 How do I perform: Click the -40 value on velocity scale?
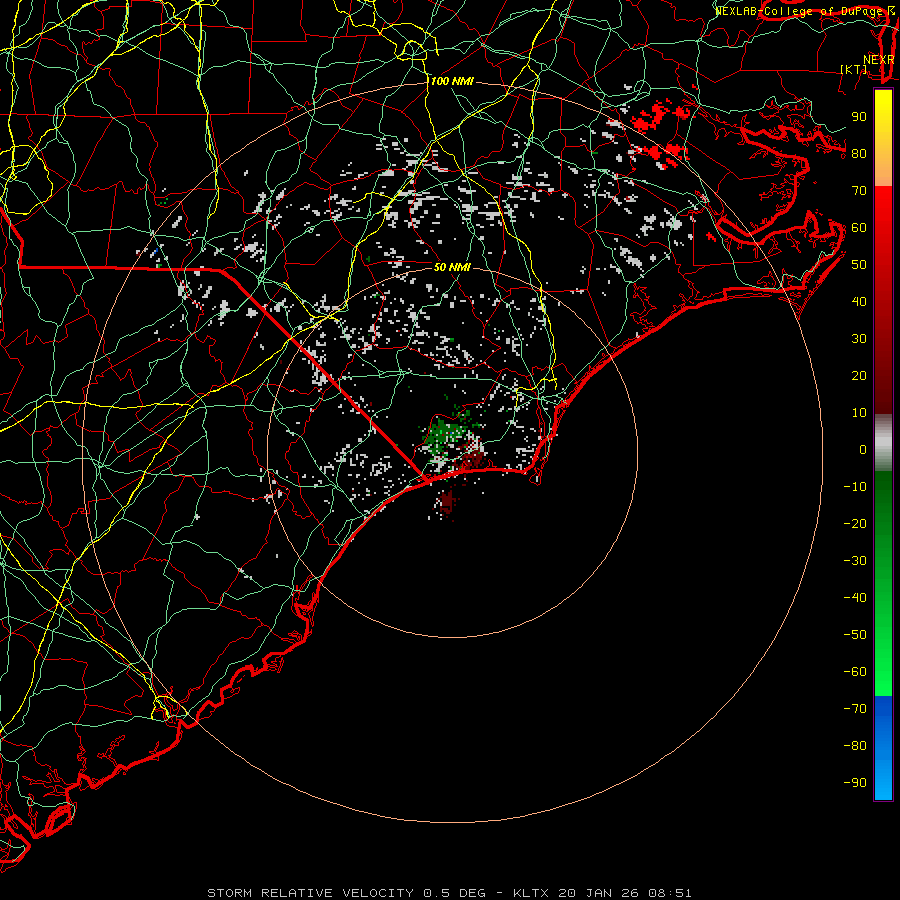tap(855, 598)
